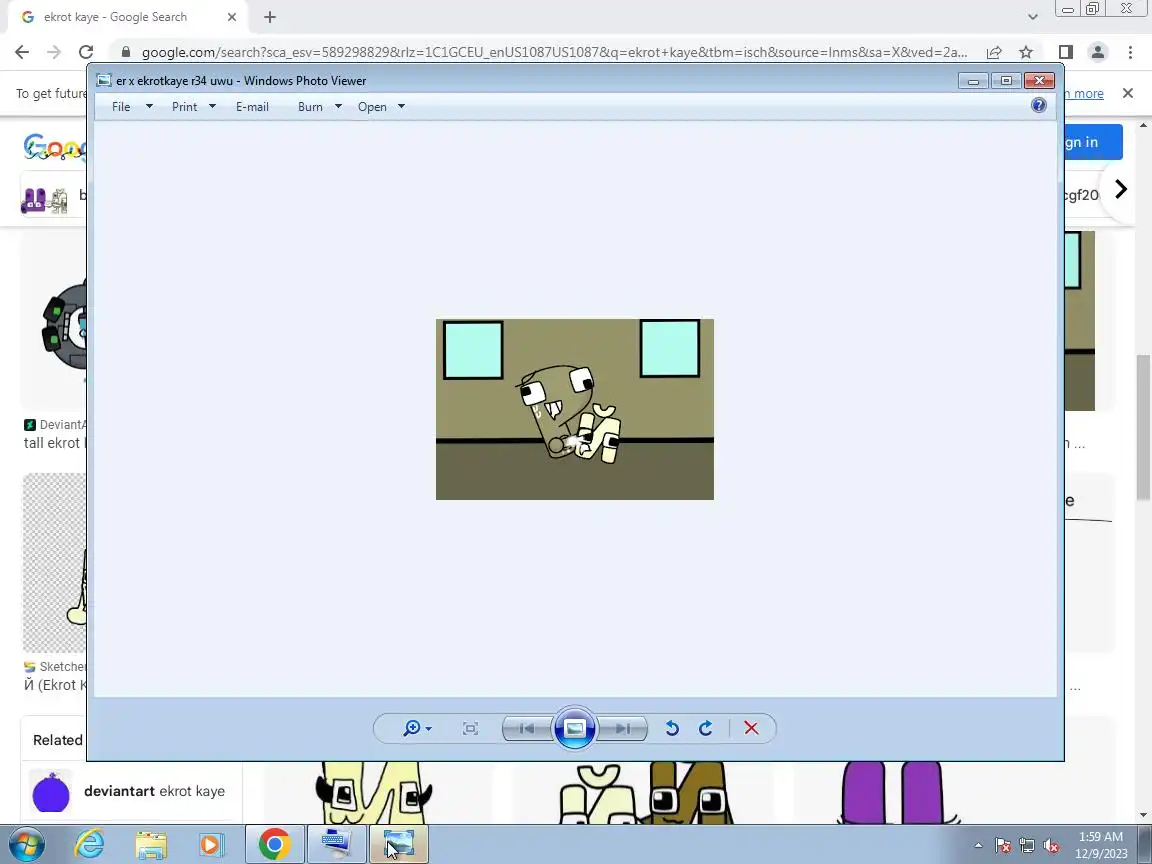1152x864 pixels.
Task: Click the muted volume tray icon
Action: pyautogui.click(x=1051, y=846)
